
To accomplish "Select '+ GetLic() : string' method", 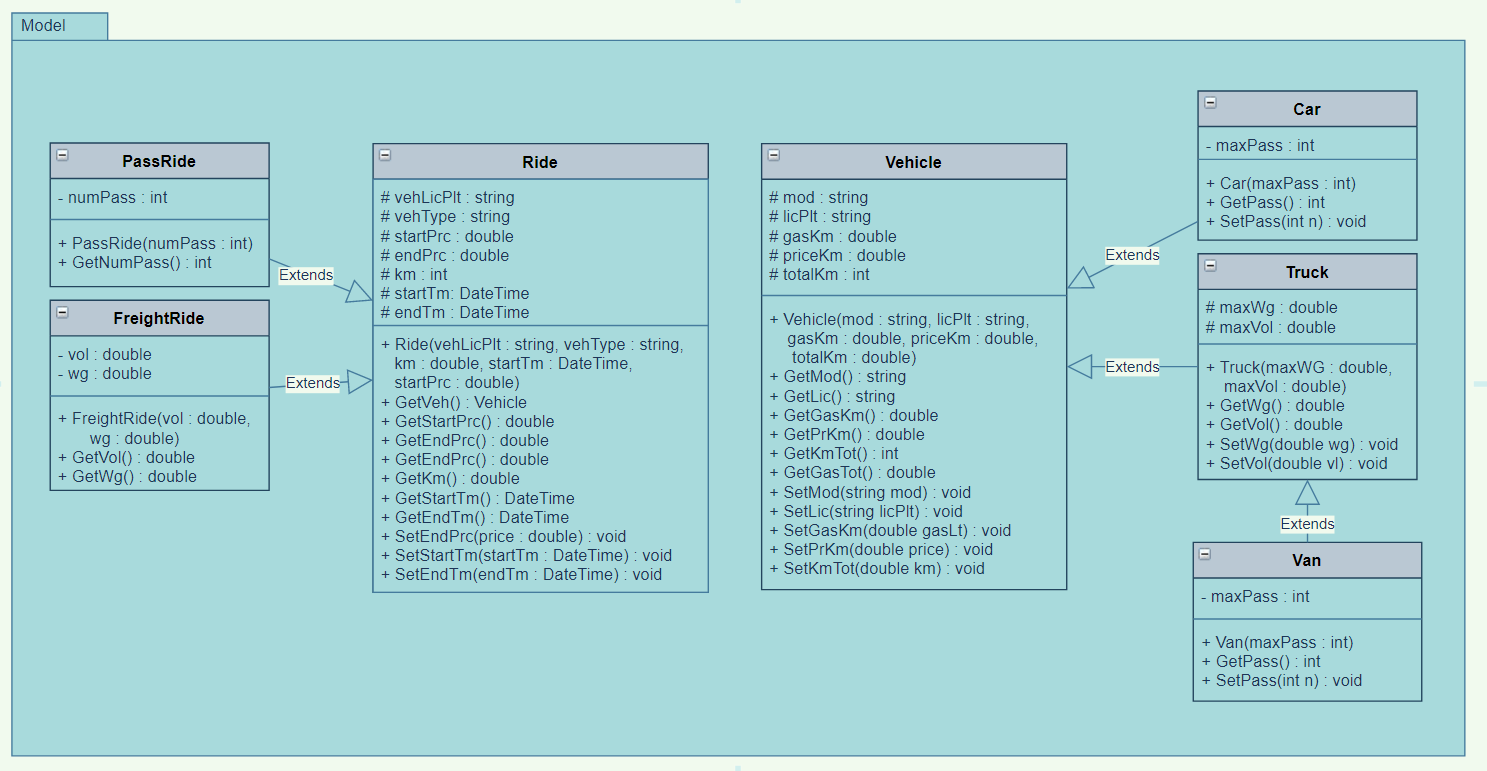I will pyautogui.click(x=832, y=396).
